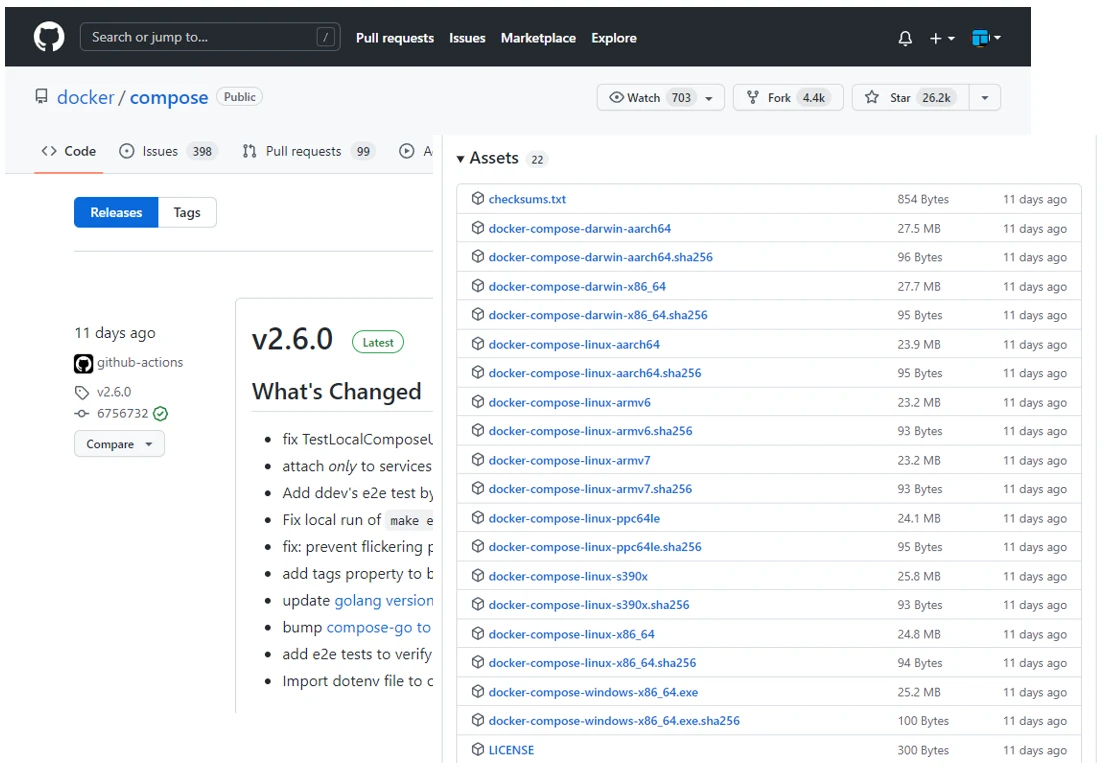
Task: Click the fork icon on Fork button
Action: [x=753, y=98]
